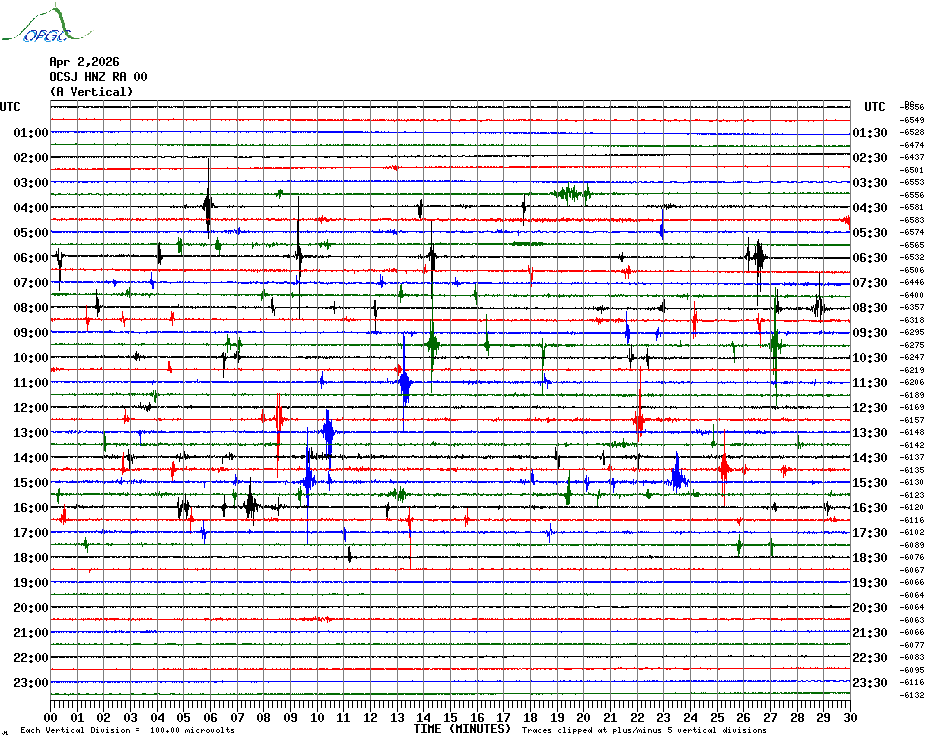The image size is (930, 744).
Task: Select the offset value '-6549'
Action: click(x=912, y=120)
